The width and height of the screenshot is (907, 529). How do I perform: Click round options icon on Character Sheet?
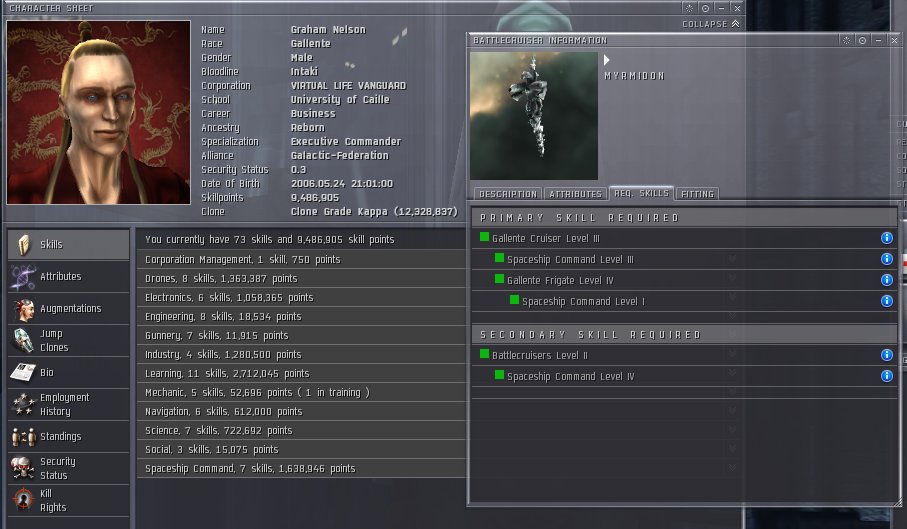[705, 8]
